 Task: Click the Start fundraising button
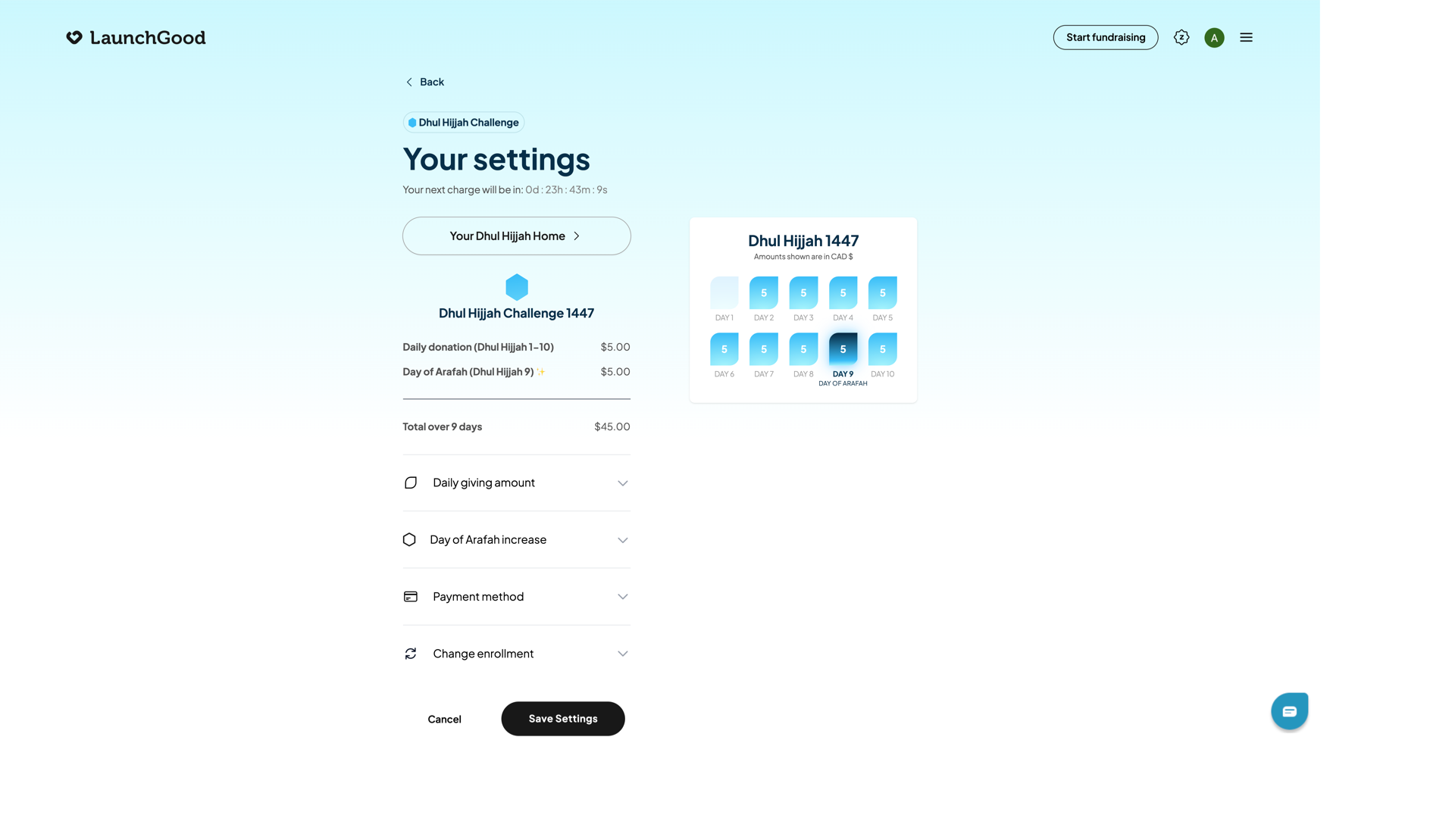[1105, 37]
